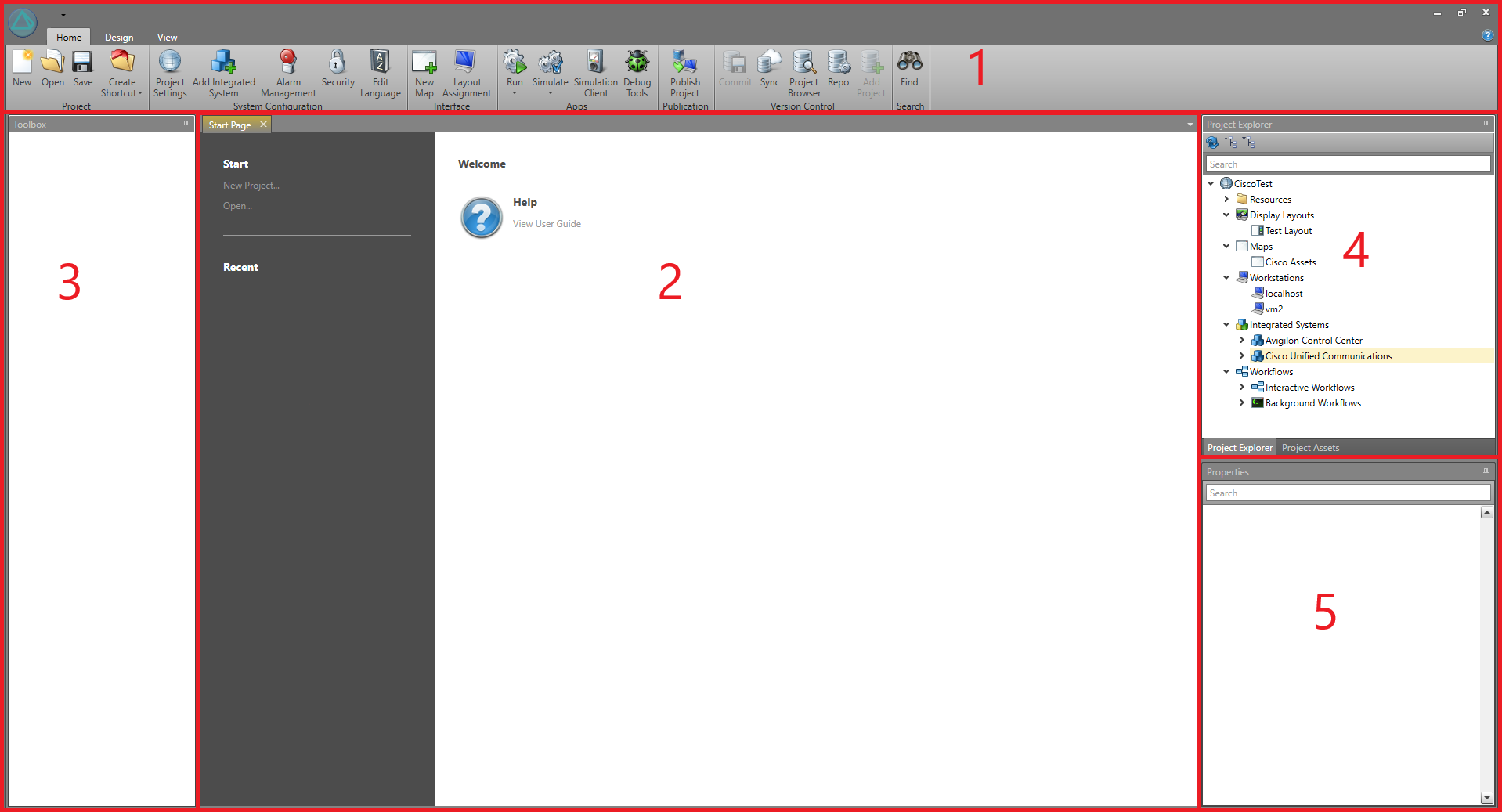Collapse the Workstations tree node
This screenshot has height=812, width=1502.
tap(1226, 278)
